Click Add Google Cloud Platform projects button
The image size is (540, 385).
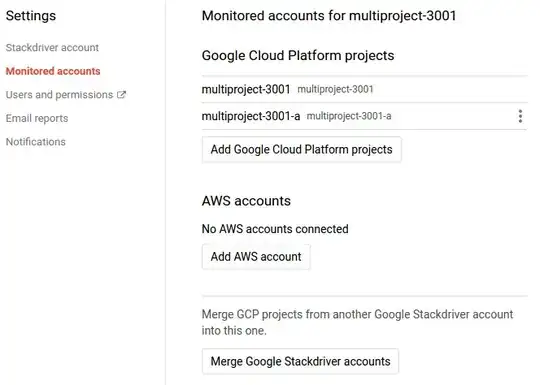click(x=302, y=149)
